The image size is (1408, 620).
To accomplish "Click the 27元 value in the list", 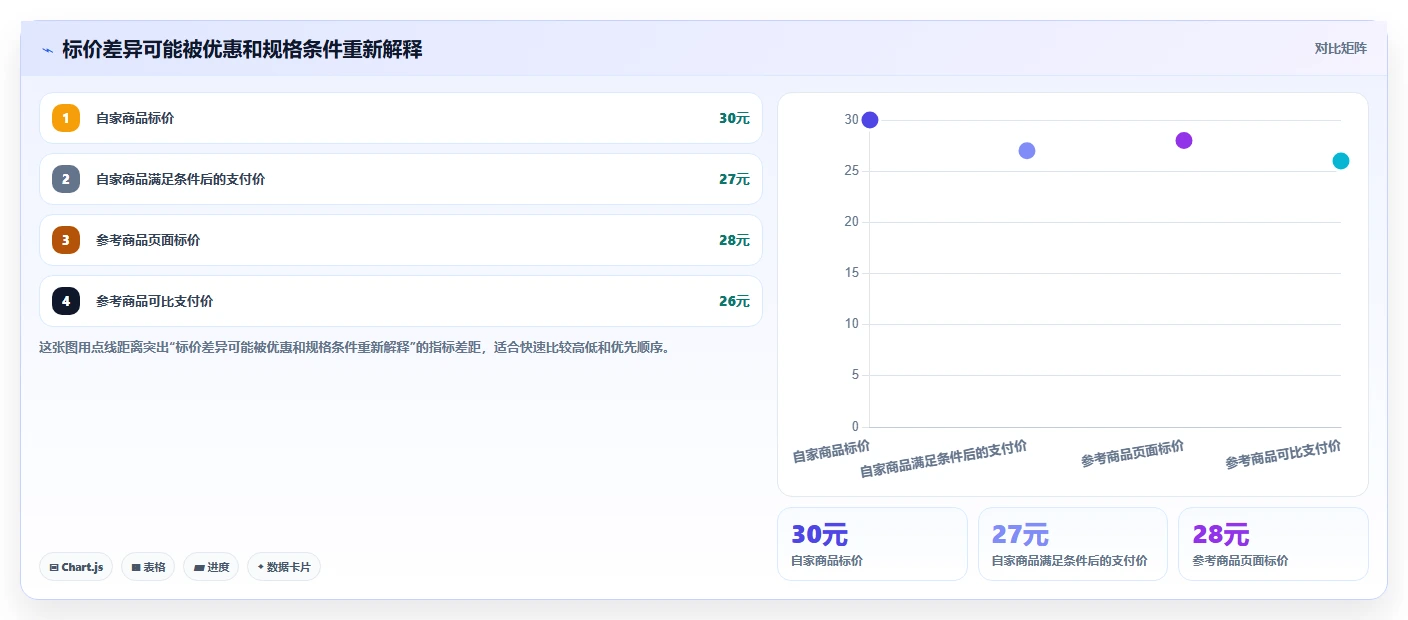I will [734, 179].
